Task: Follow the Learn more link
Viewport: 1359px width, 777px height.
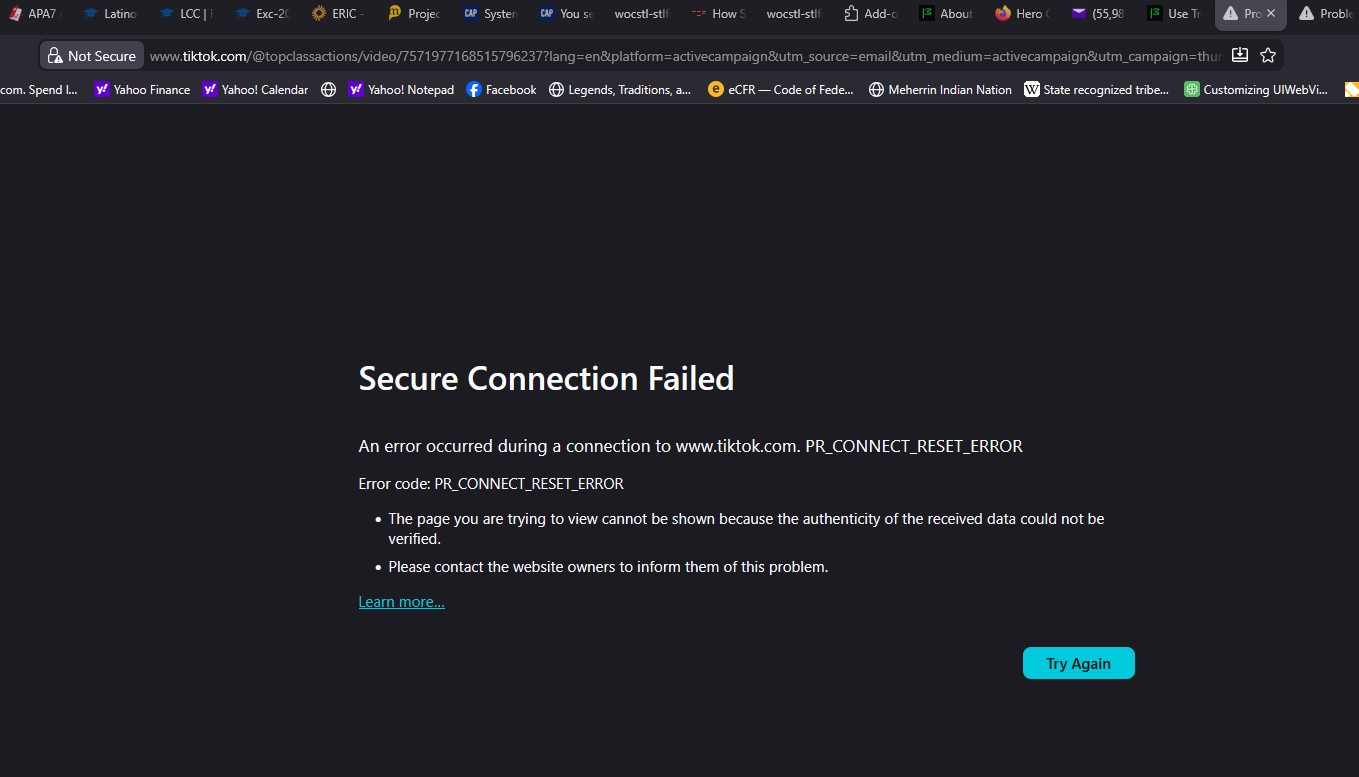Action: point(401,602)
